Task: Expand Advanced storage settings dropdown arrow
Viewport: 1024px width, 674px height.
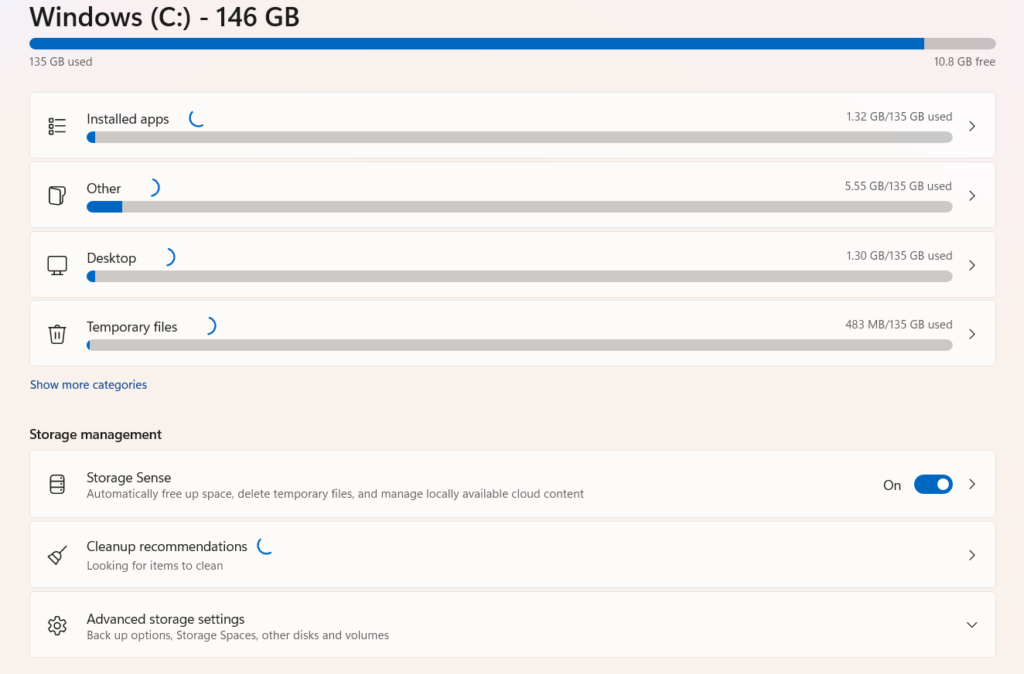Action: tap(972, 625)
